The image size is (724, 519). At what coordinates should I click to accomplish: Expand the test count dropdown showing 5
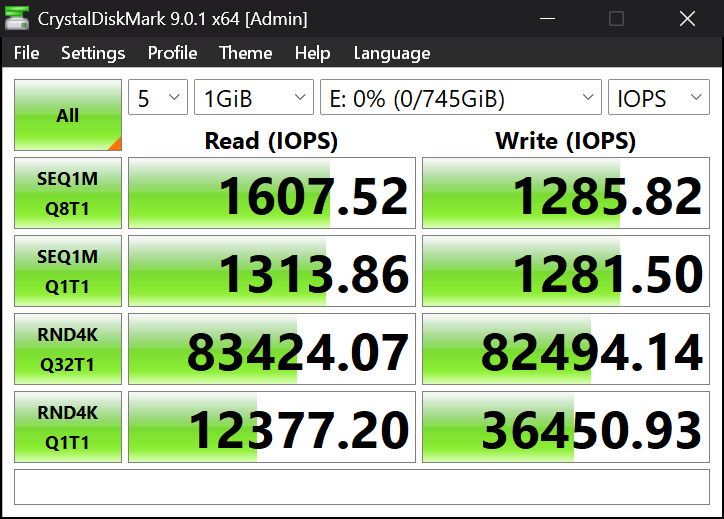pos(158,97)
